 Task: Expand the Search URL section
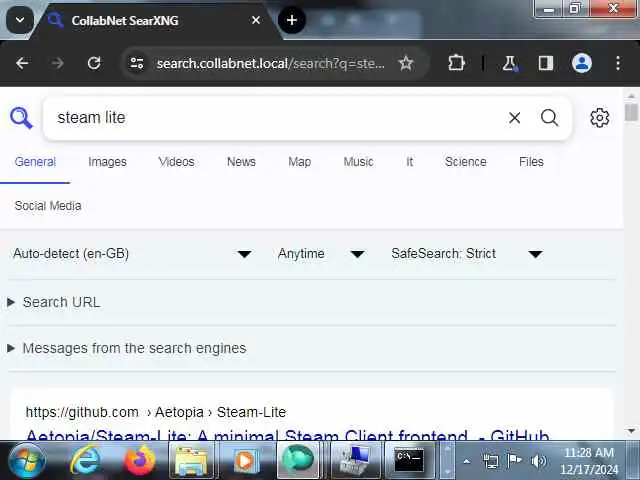(x=54, y=302)
